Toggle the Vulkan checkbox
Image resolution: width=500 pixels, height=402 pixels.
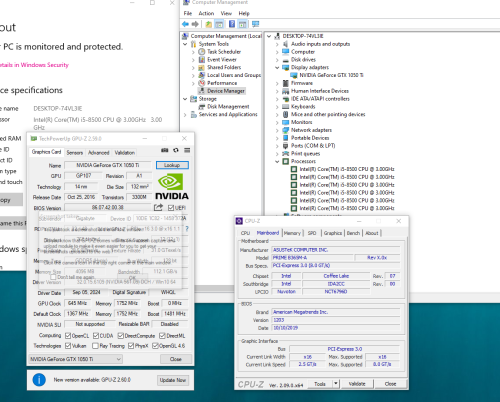coord(68,346)
